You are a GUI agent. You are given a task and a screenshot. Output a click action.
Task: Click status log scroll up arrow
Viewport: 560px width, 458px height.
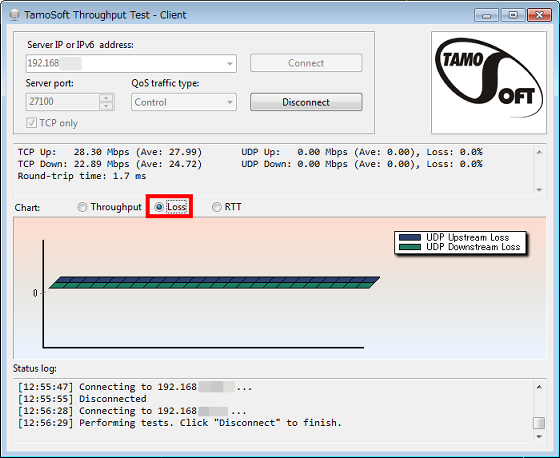pyautogui.click(x=539, y=387)
